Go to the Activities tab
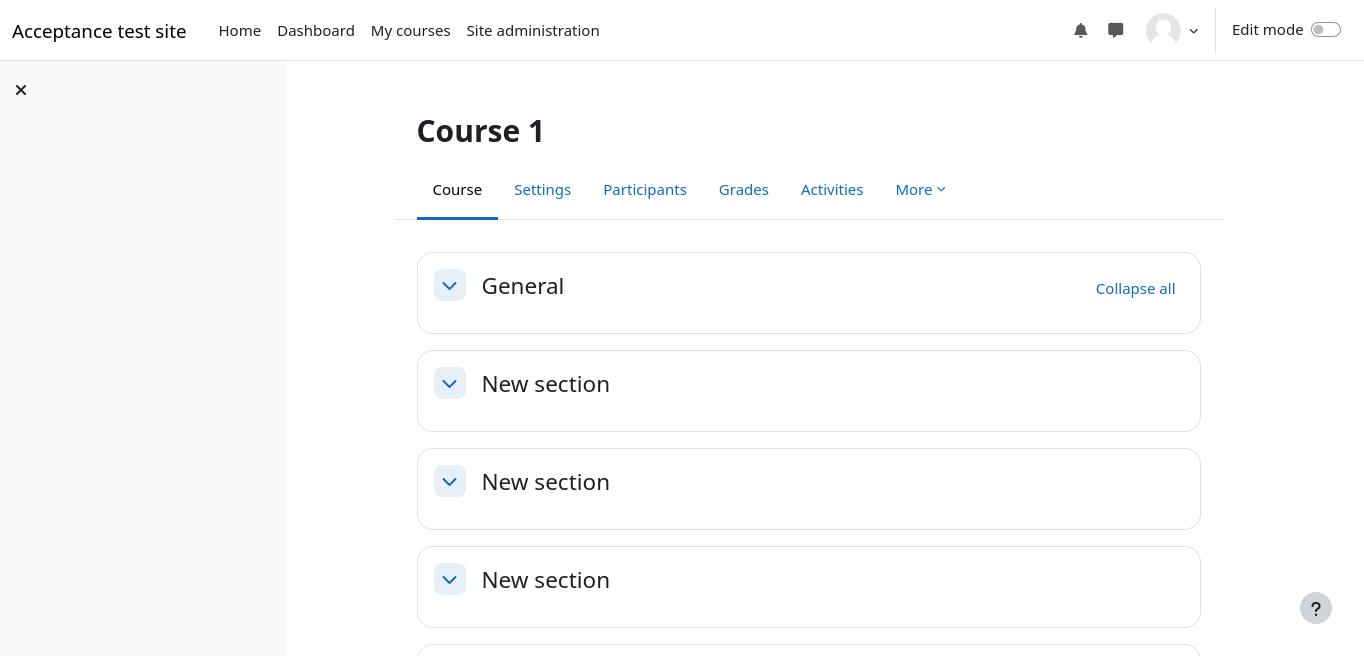Screen dimensions: 1364x656 point(831,190)
